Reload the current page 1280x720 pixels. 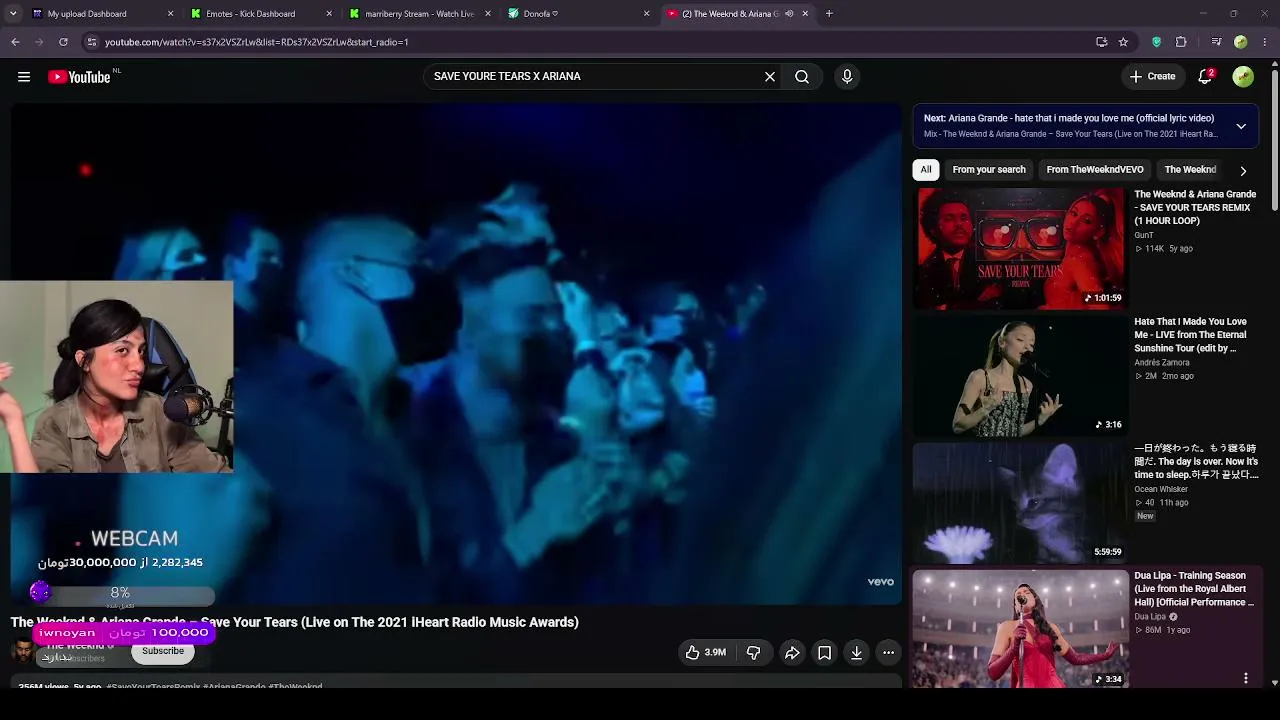coord(63,42)
